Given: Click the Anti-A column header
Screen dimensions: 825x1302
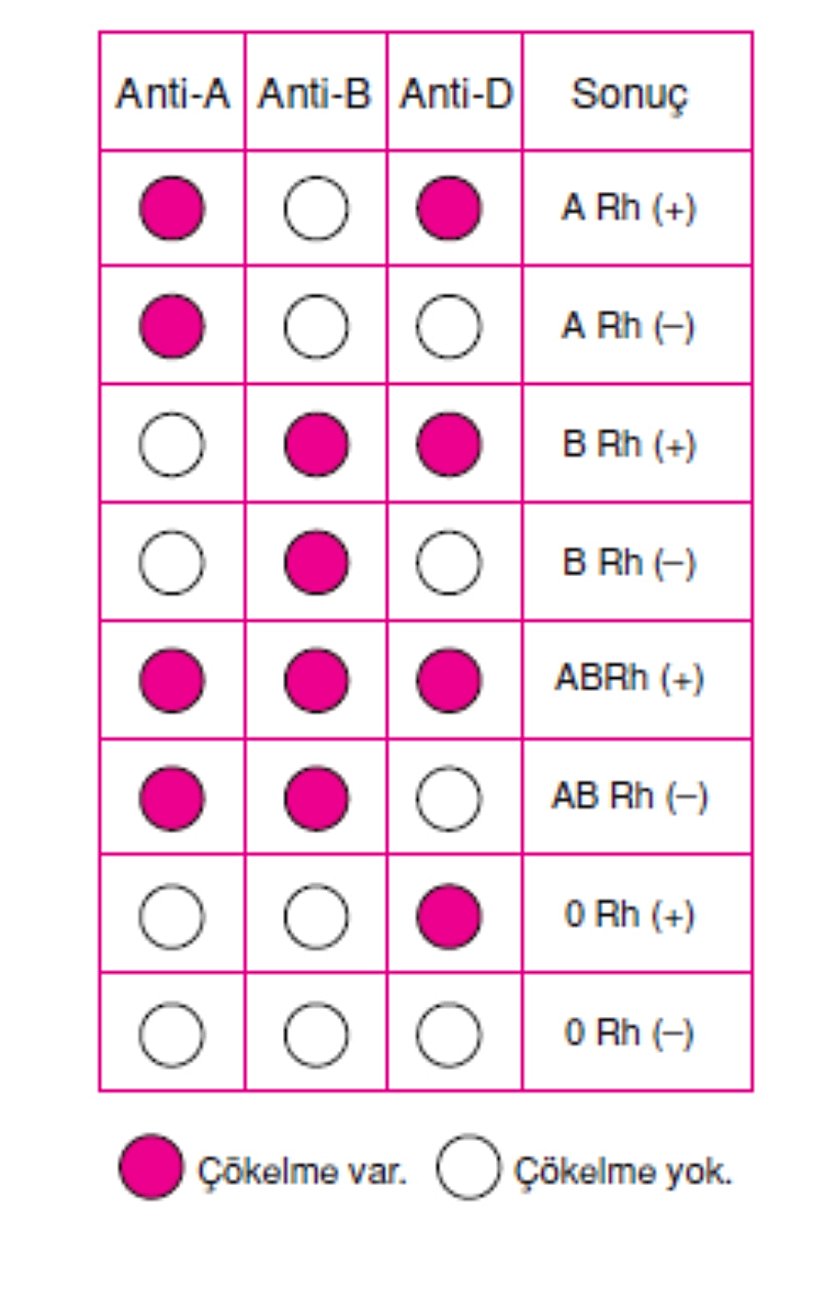Looking at the screenshot, I should pos(172,94).
